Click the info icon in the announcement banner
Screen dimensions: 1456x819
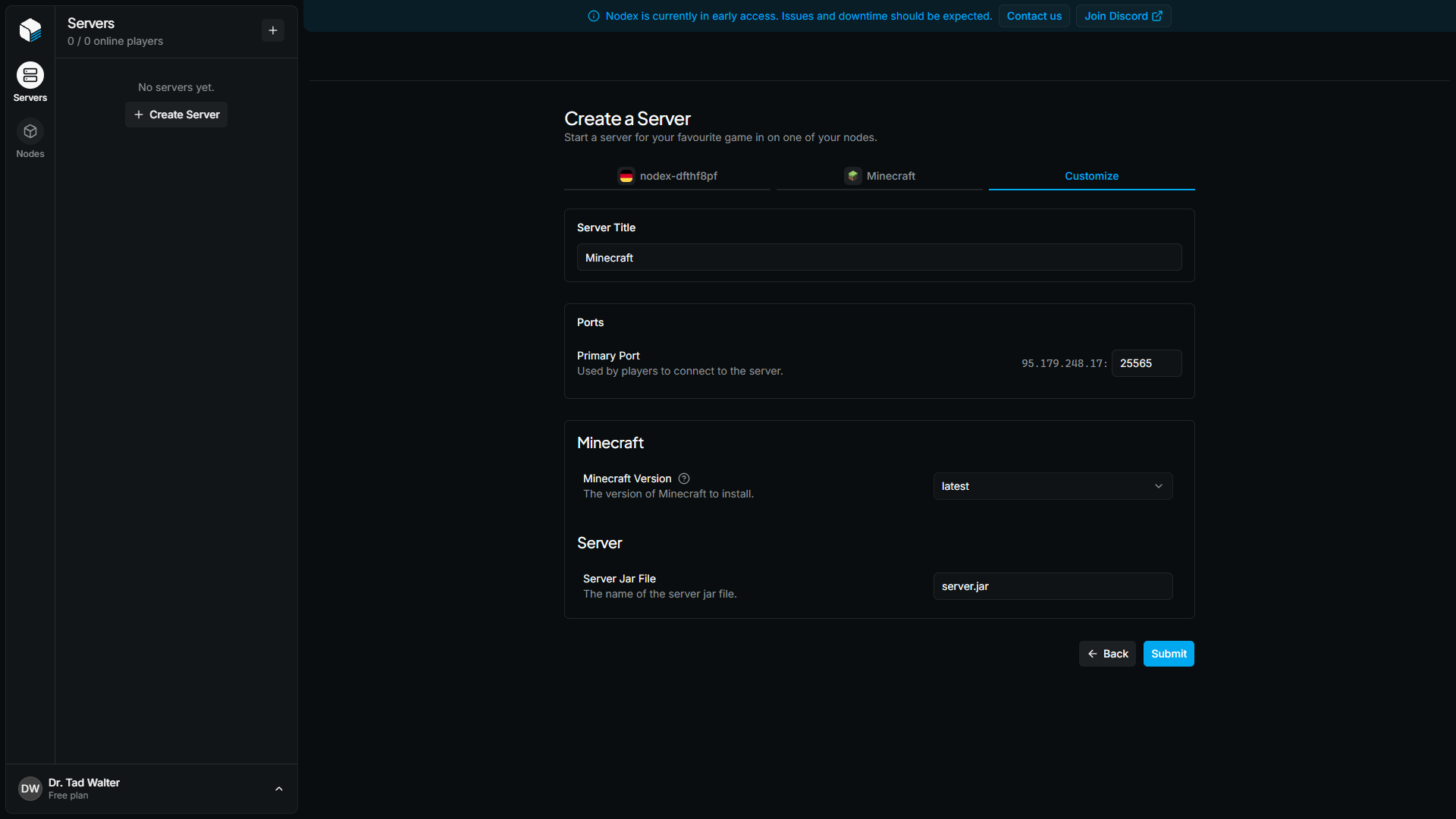click(594, 16)
